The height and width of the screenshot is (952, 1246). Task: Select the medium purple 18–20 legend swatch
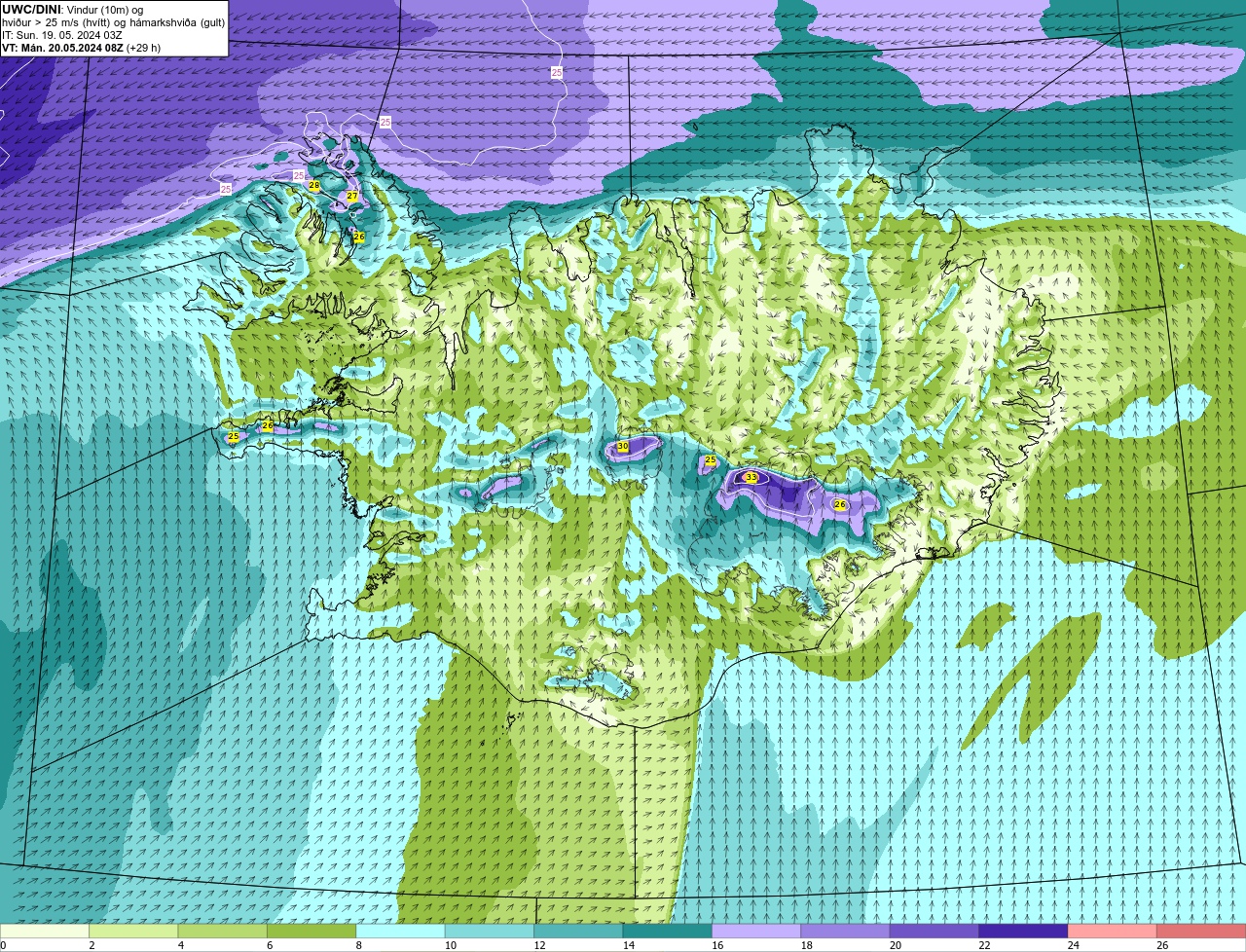(846, 932)
